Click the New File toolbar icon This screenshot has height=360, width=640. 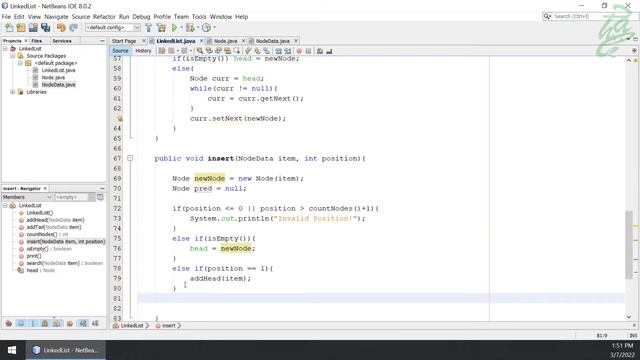(x=9, y=27)
